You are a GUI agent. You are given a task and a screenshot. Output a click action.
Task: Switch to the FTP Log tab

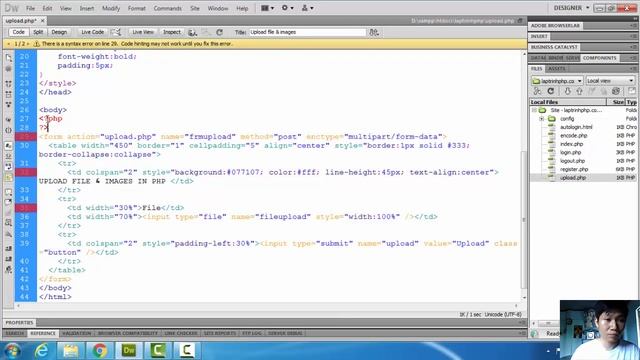251,333
